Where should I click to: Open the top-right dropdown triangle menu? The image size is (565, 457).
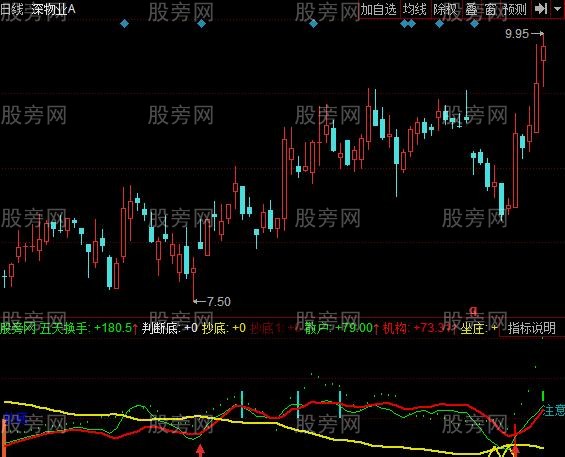click(557, 9)
